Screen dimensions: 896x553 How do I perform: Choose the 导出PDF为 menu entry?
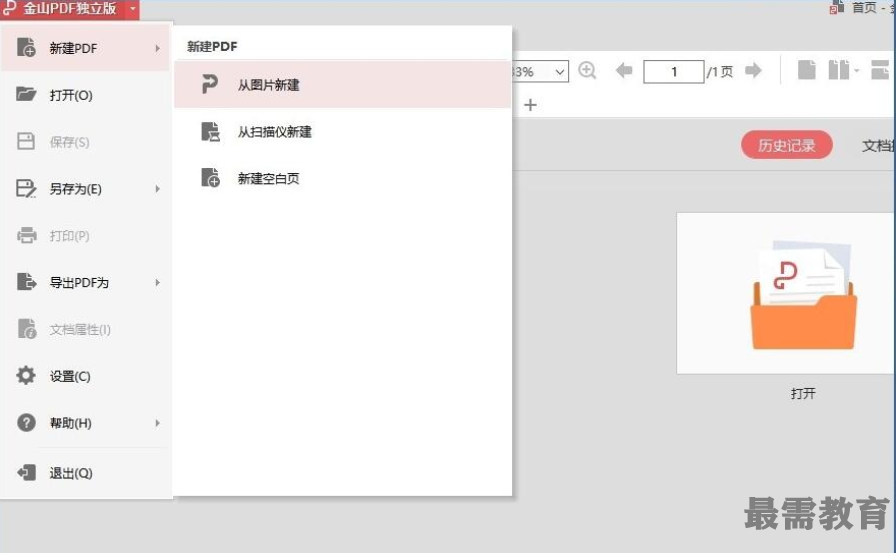(86, 282)
